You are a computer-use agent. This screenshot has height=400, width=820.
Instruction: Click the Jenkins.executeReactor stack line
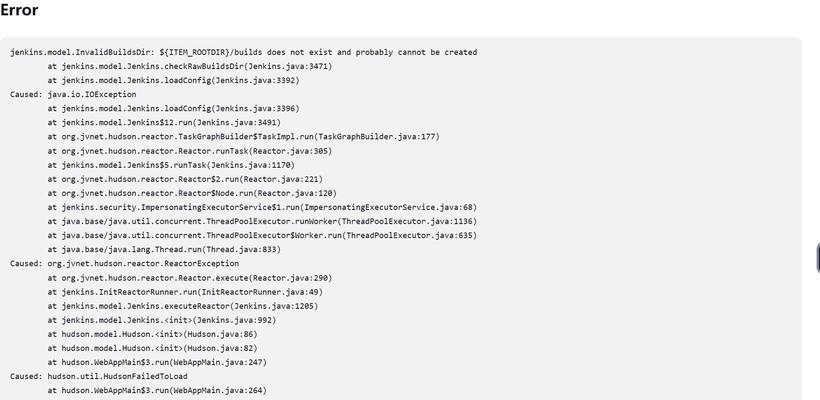coord(183,306)
